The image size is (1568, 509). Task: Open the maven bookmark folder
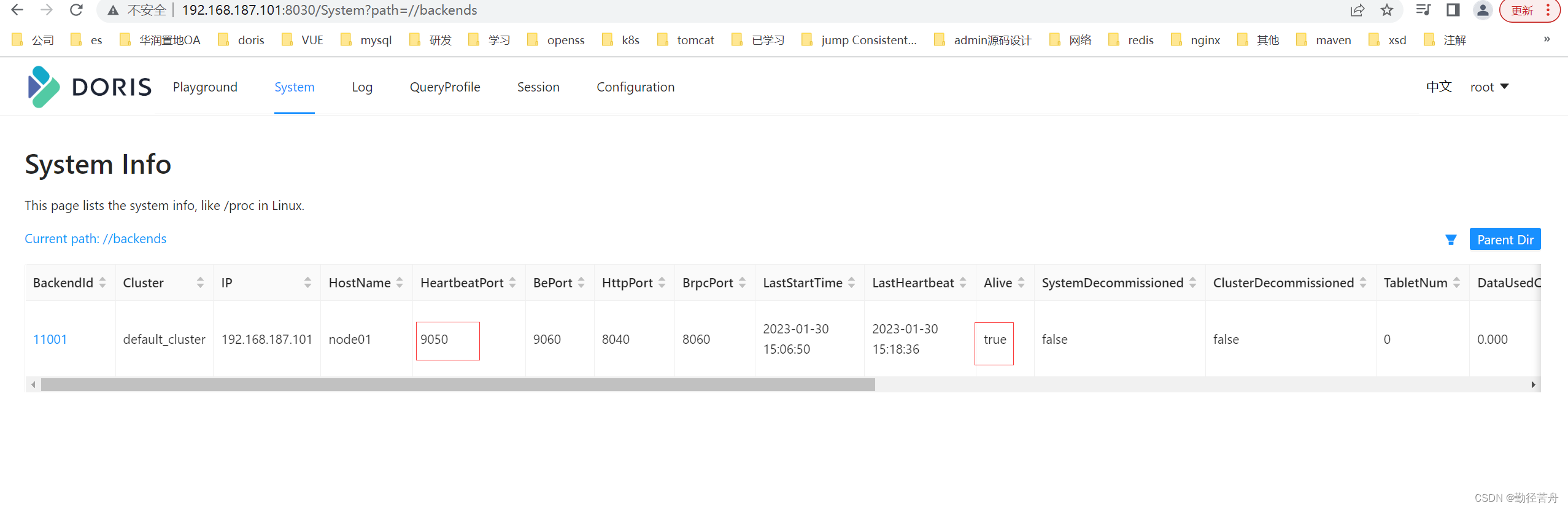coord(1324,40)
